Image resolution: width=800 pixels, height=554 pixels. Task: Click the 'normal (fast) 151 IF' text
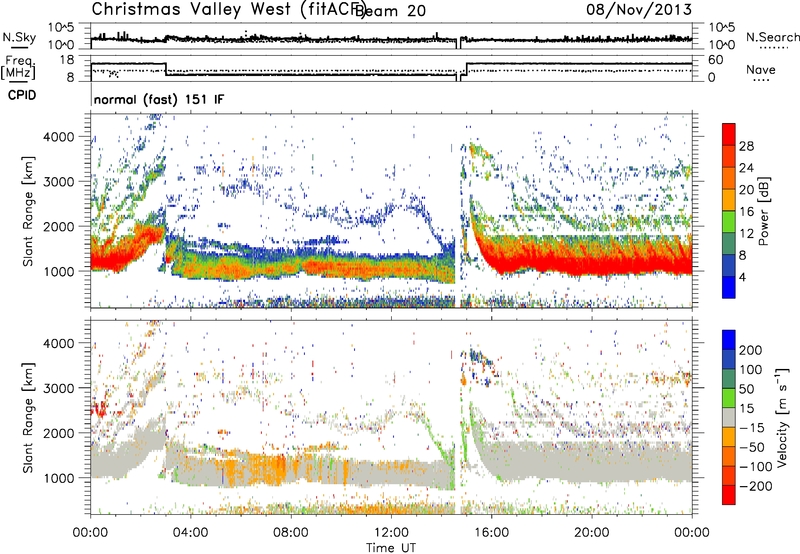[159, 99]
